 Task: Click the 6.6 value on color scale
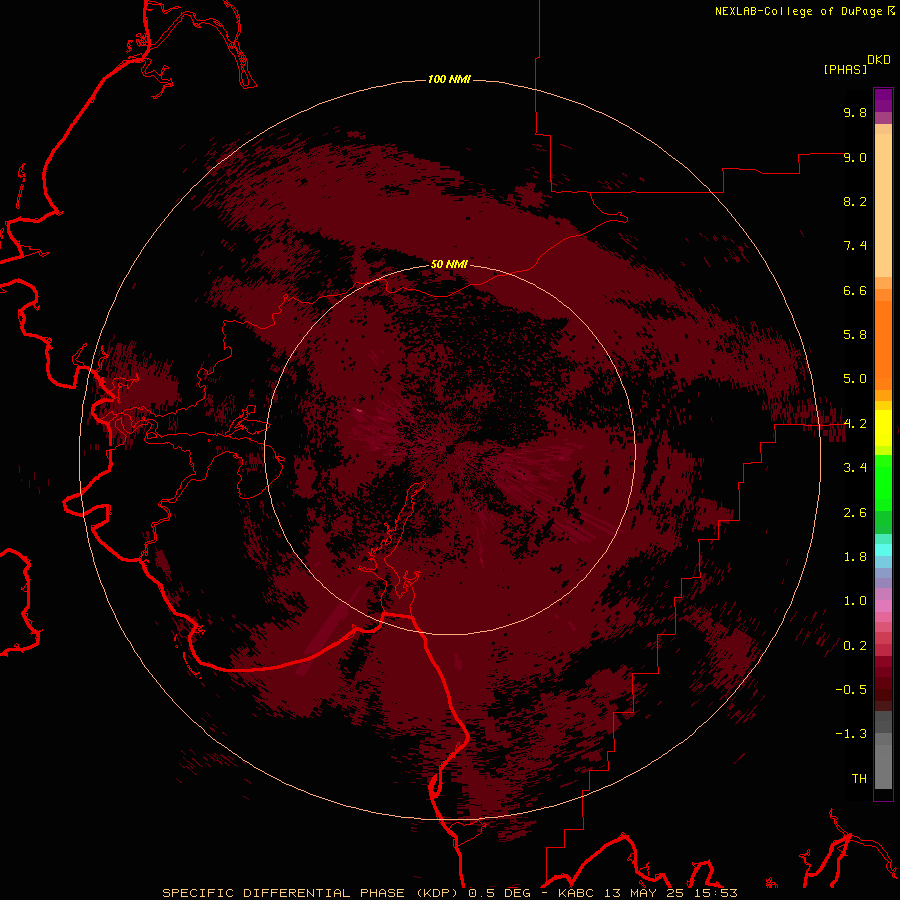tap(855, 290)
